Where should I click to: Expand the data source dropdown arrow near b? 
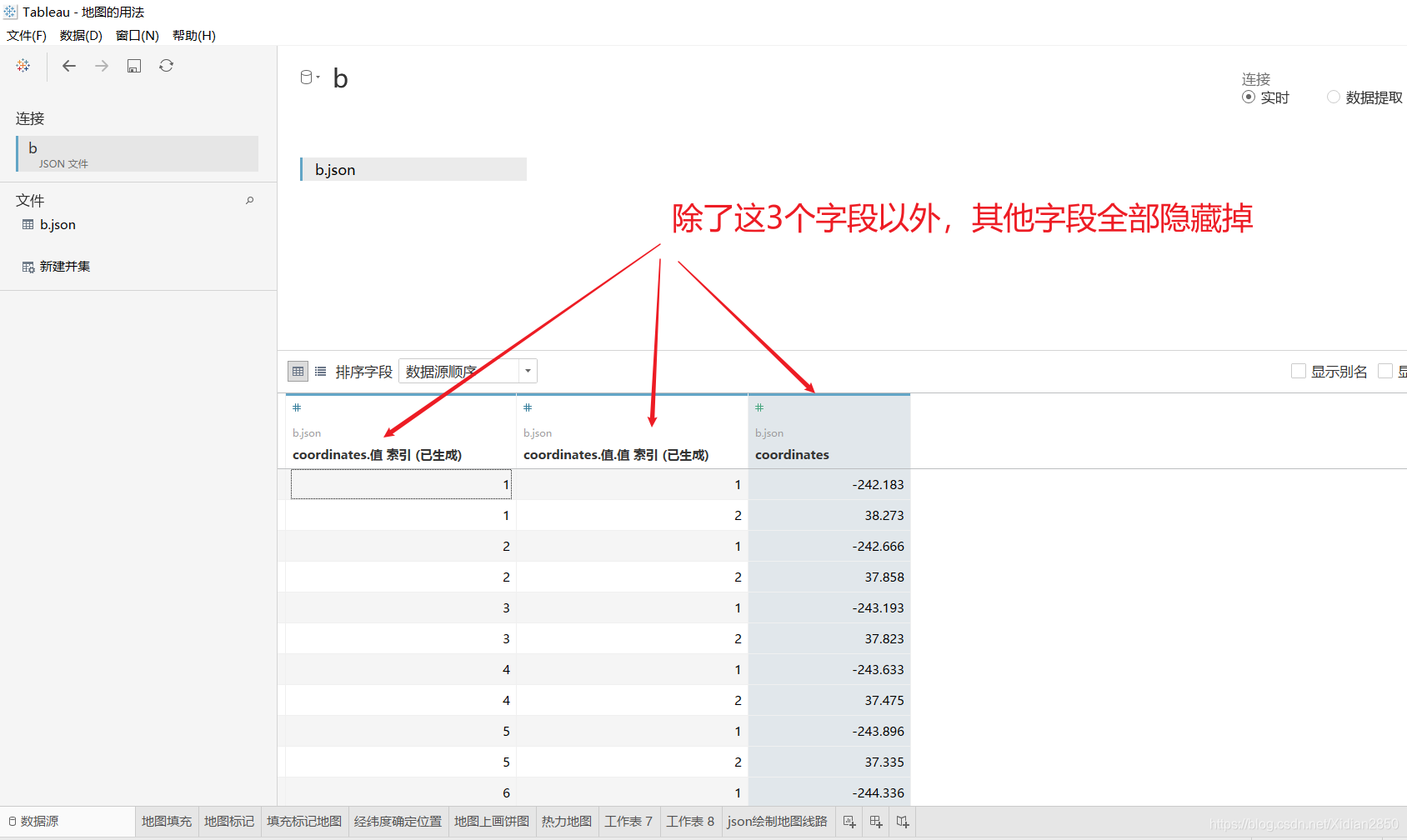tap(318, 77)
